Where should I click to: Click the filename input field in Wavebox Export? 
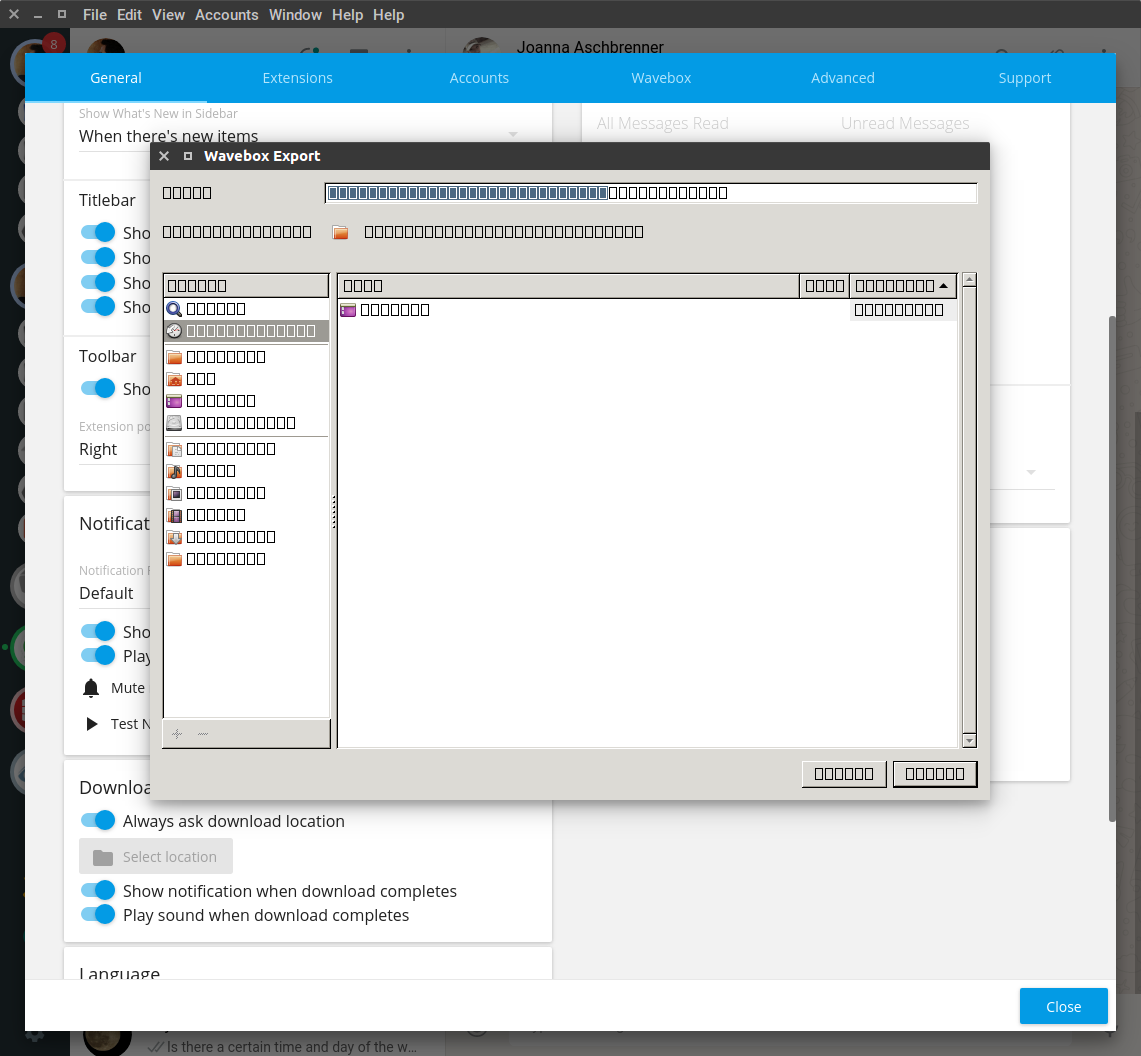pyautogui.click(x=650, y=192)
